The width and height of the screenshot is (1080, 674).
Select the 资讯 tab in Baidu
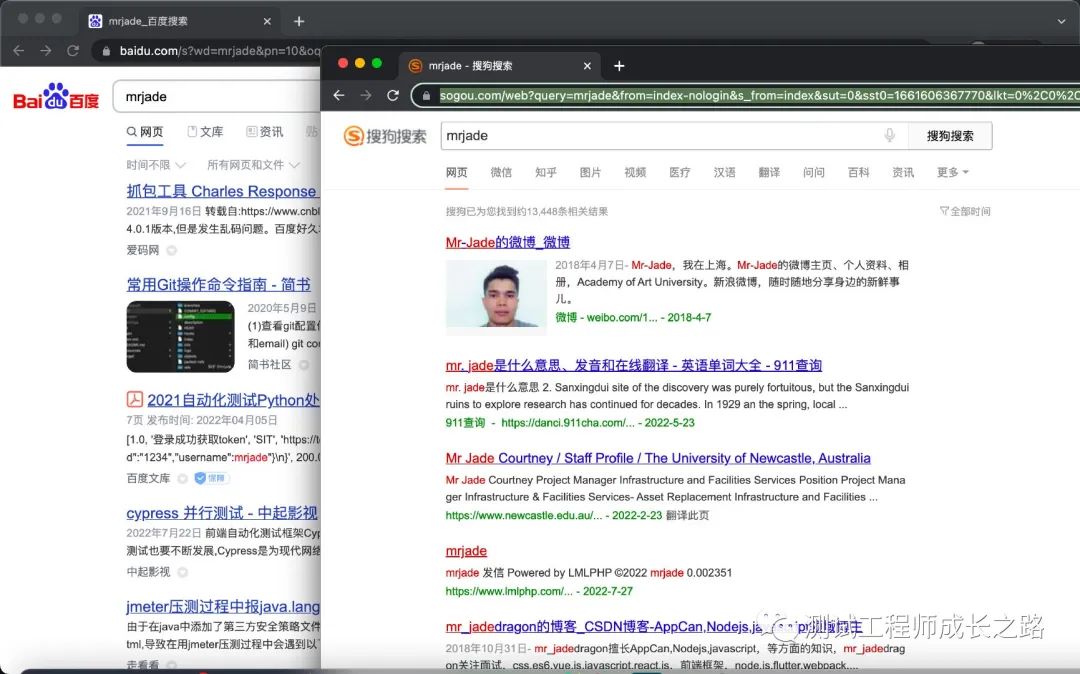[265, 131]
